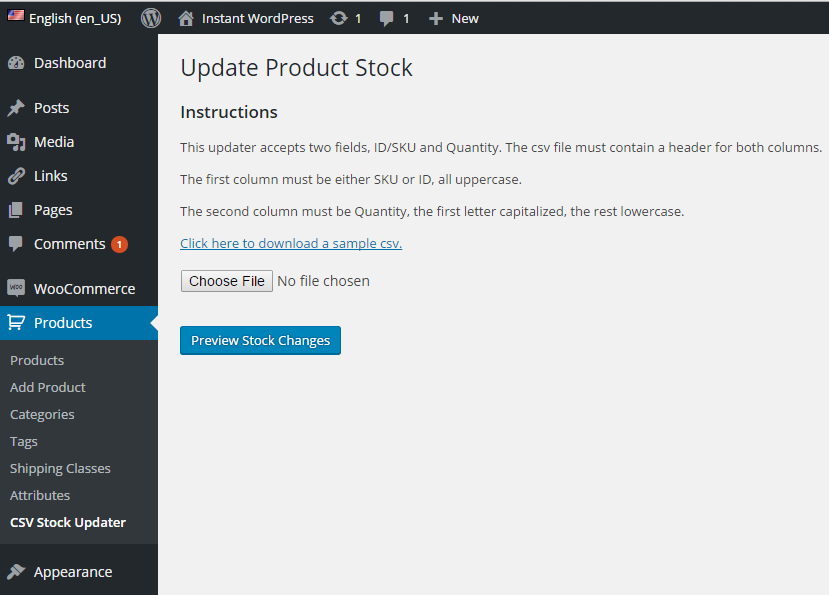Image resolution: width=829 pixels, height=595 pixels.
Task: Open the comments bubble in admin bar
Action: [x=387, y=18]
